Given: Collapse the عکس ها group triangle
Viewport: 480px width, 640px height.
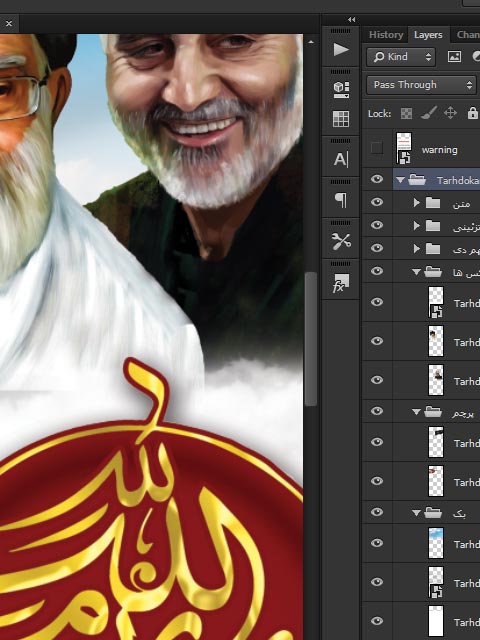Looking at the screenshot, I should (416, 272).
